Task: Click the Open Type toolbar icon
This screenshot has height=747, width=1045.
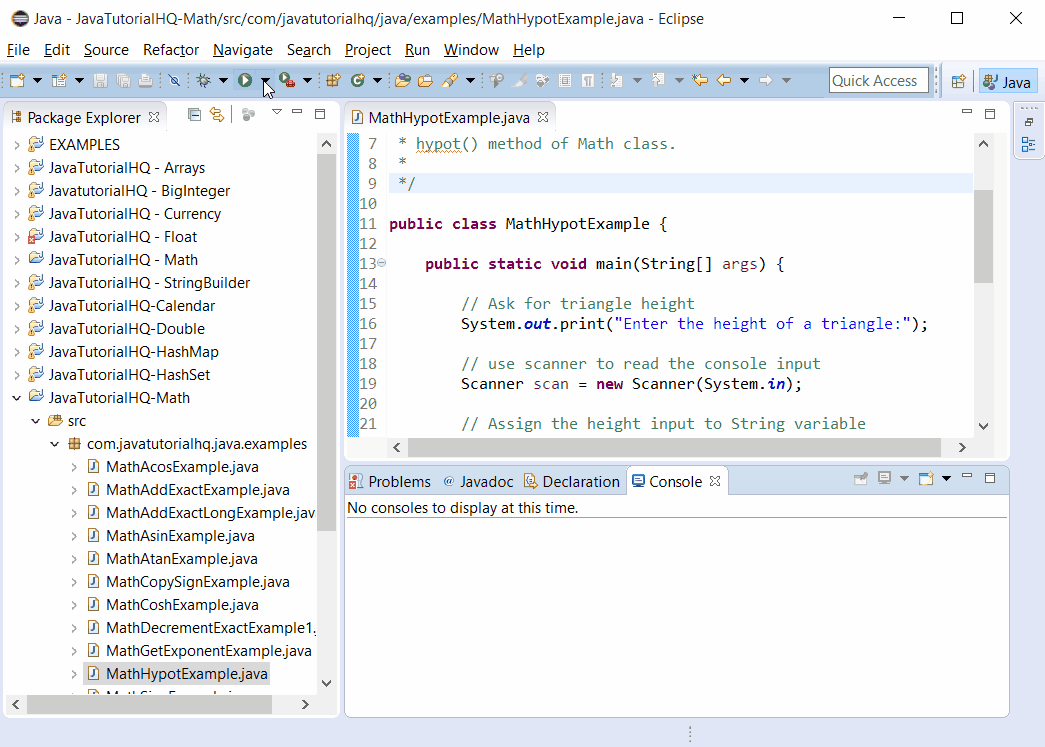Action: 403,81
